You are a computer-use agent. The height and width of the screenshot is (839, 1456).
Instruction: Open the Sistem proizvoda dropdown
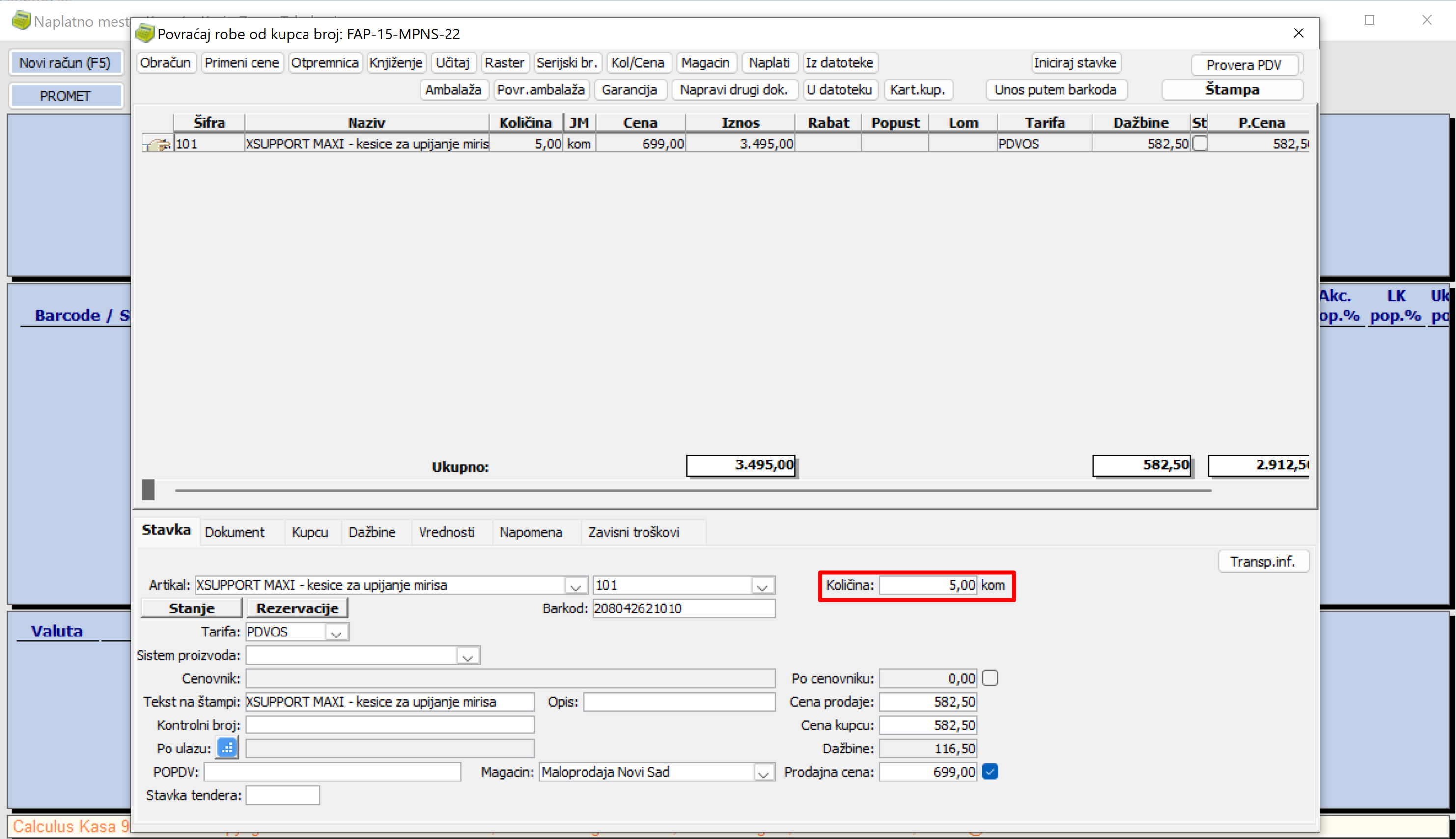click(x=468, y=656)
